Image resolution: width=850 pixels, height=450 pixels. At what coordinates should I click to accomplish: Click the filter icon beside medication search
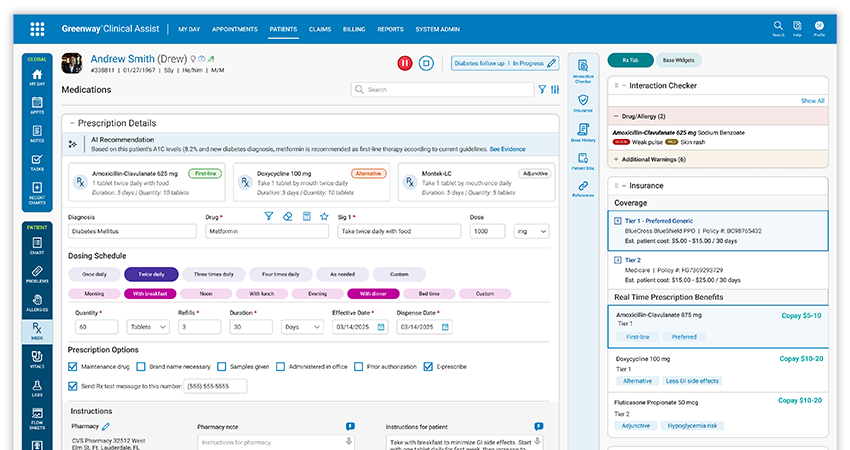click(542, 89)
